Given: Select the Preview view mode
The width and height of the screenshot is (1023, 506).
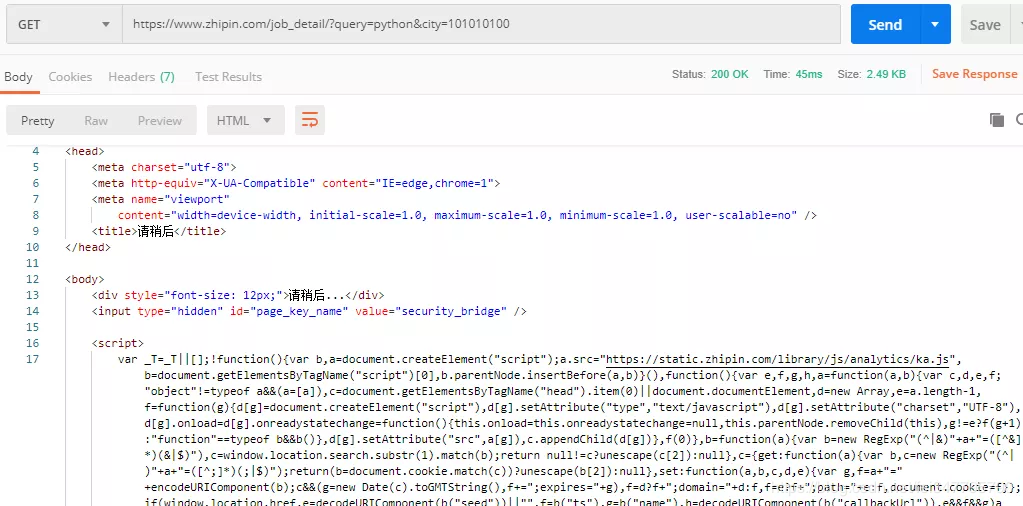Looking at the screenshot, I should click(160, 121).
